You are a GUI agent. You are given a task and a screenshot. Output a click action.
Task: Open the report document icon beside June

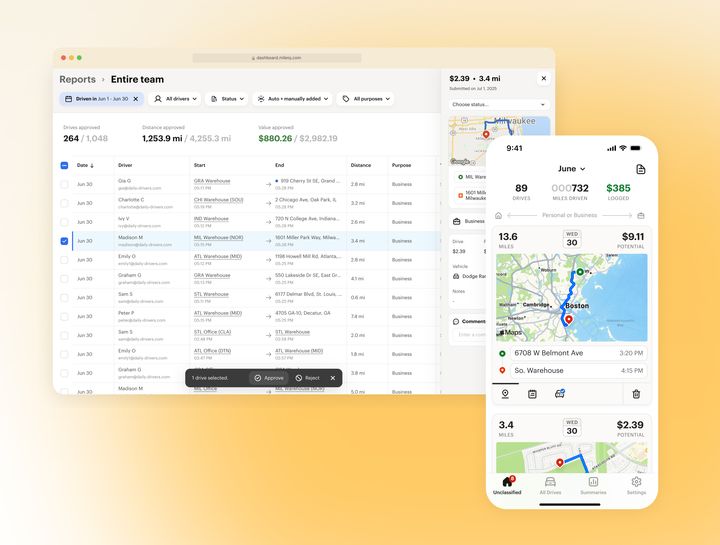pos(641,169)
